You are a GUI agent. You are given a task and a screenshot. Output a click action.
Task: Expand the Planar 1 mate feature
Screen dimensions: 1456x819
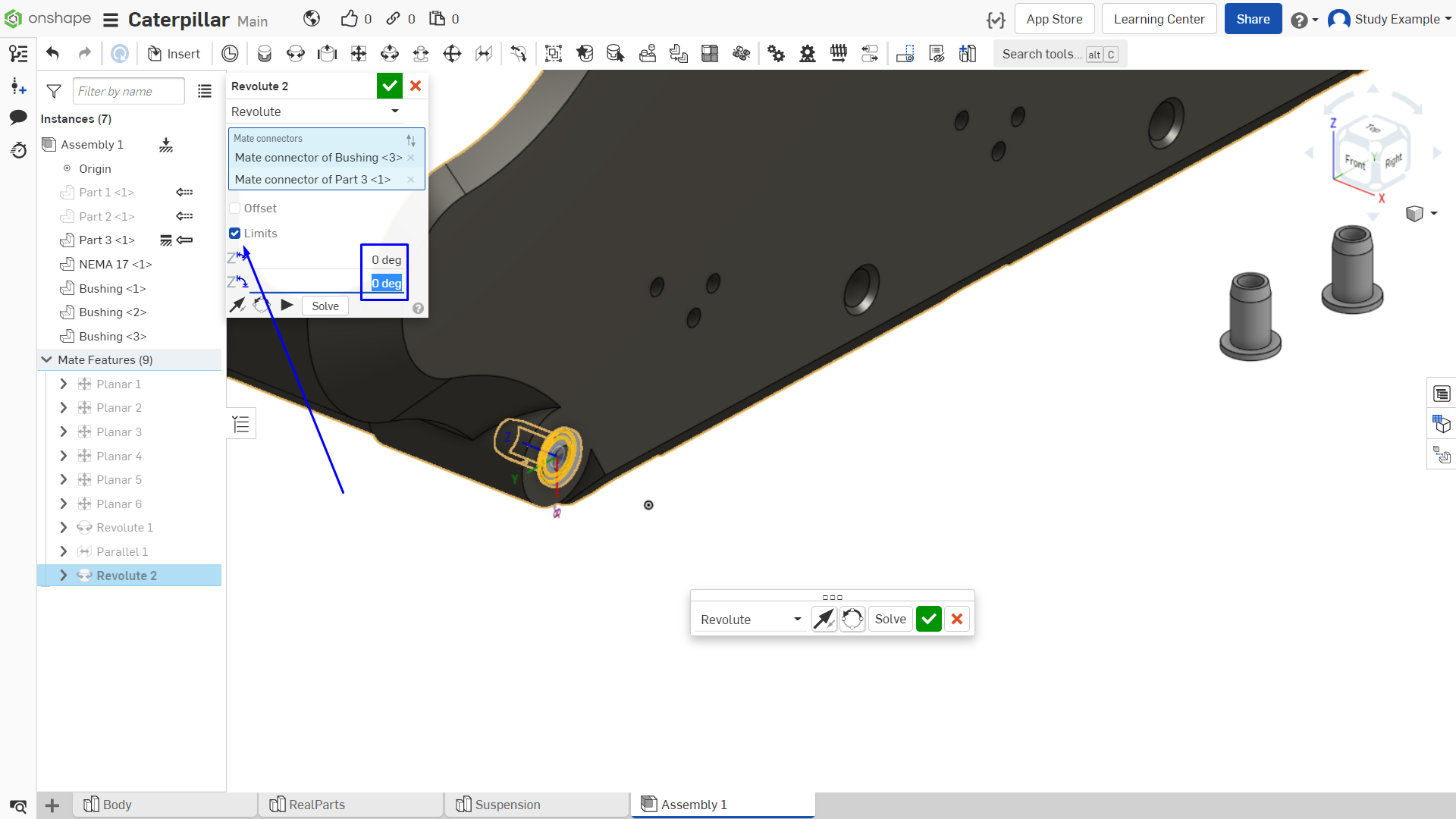(x=64, y=384)
